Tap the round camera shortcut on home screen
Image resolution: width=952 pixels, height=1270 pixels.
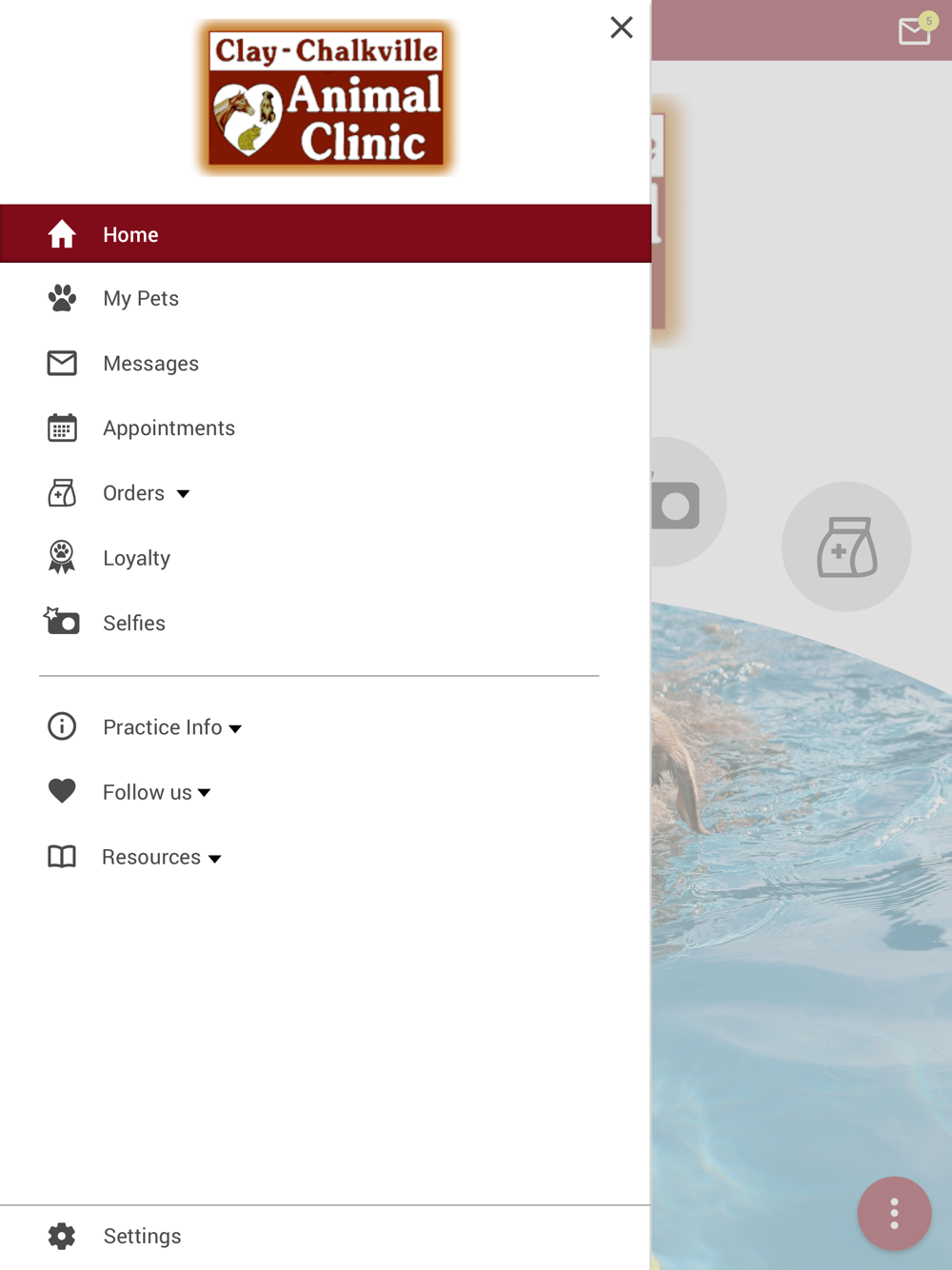tap(687, 503)
